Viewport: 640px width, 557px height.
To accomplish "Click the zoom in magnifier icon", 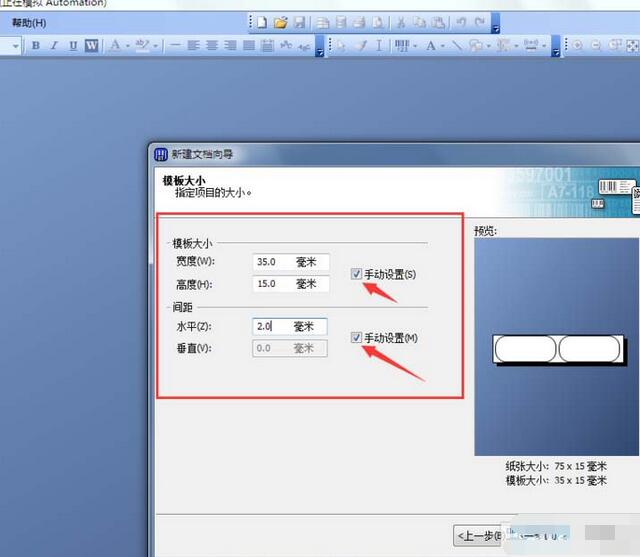I will pyautogui.click(x=577, y=45).
